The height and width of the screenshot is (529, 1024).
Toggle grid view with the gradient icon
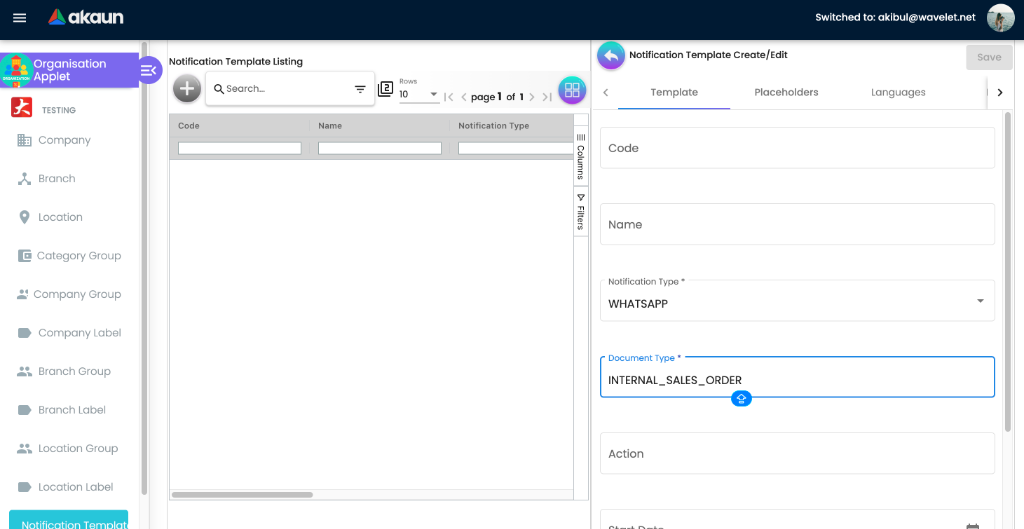(x=572, y=90)
